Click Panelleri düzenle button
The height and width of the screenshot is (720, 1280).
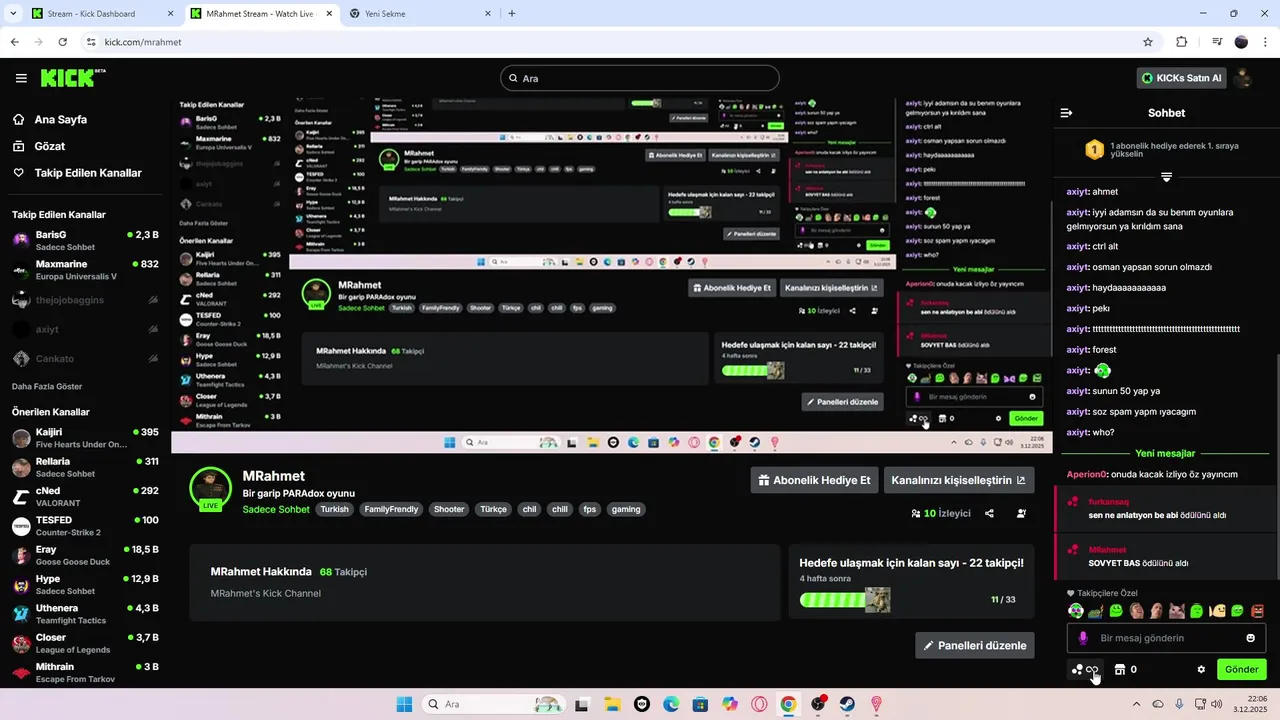(975, 645)
